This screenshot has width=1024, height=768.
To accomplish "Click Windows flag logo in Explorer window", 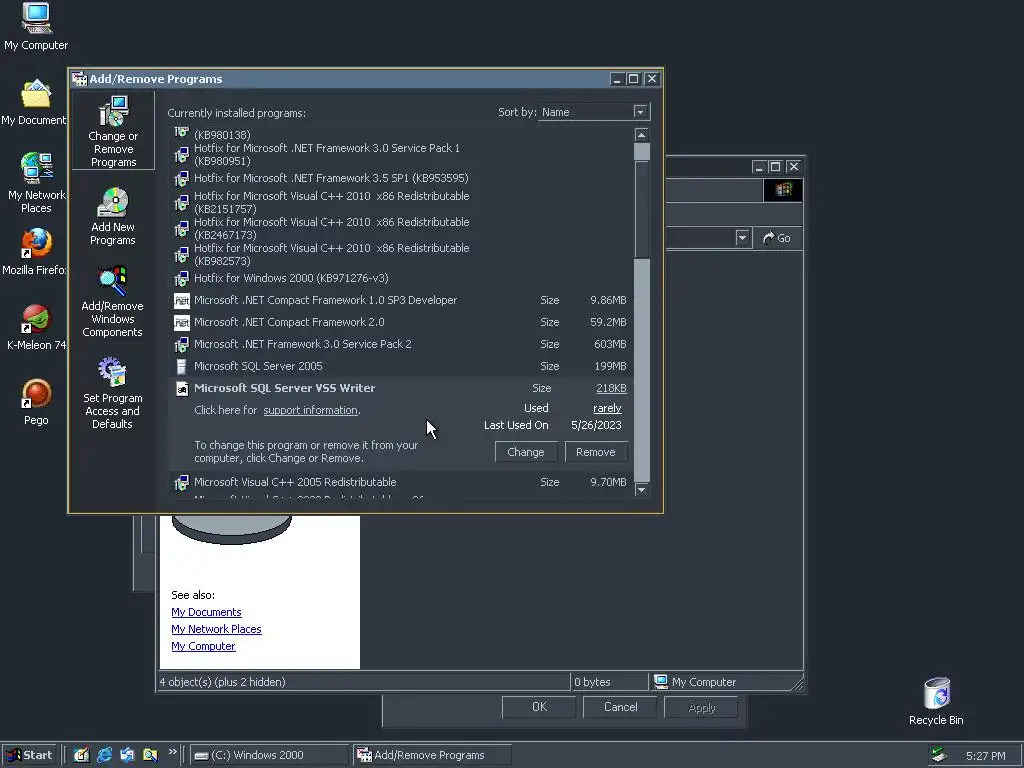I will click(x=783, y=190).
